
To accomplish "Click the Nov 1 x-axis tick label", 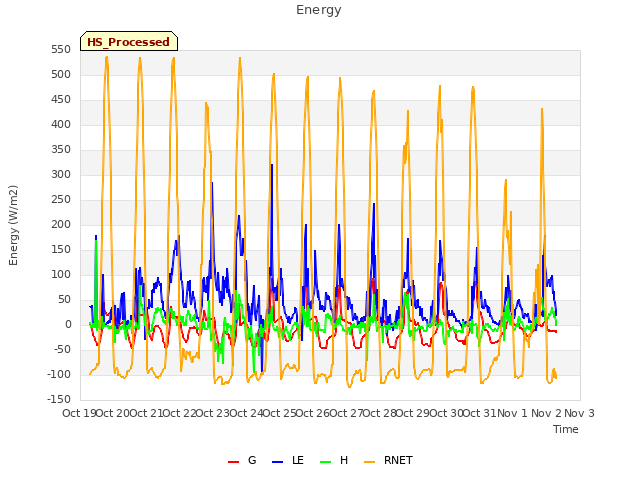I will [x=513, y=413].
